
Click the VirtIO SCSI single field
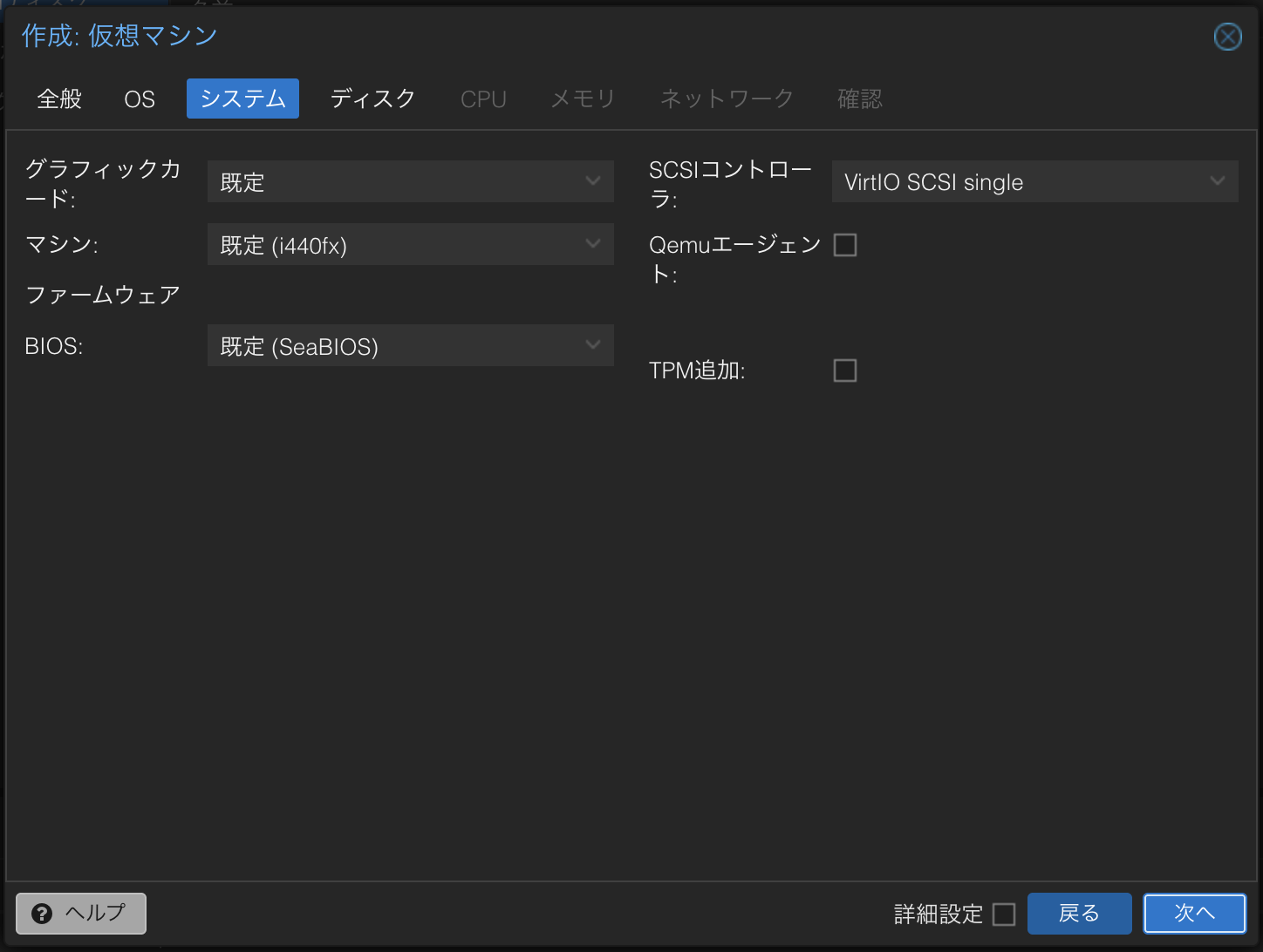pos(1035,181)
